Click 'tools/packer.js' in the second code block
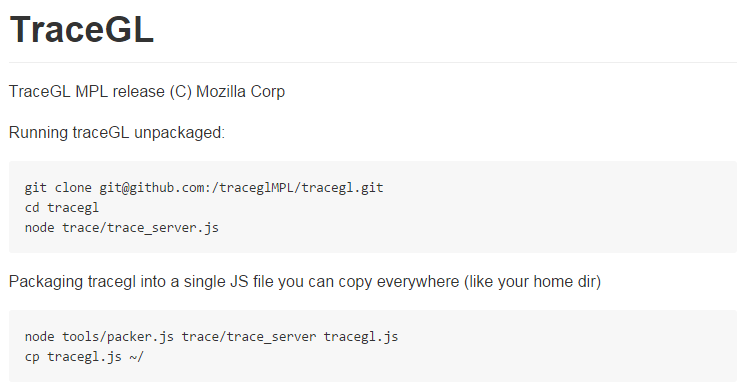This screenshot has height=389, width=747. click(x=118, y=337)
